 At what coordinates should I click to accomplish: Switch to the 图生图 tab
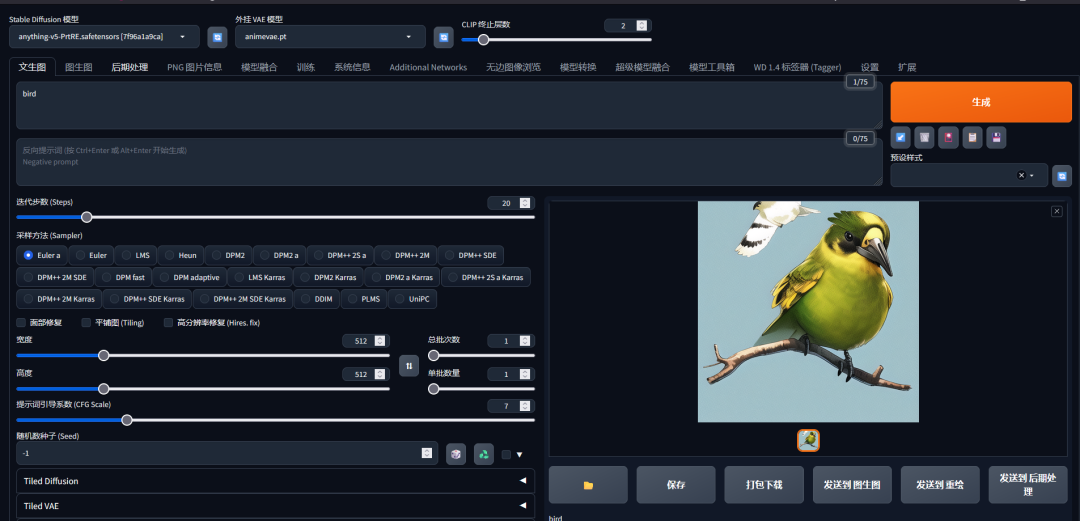79,67
